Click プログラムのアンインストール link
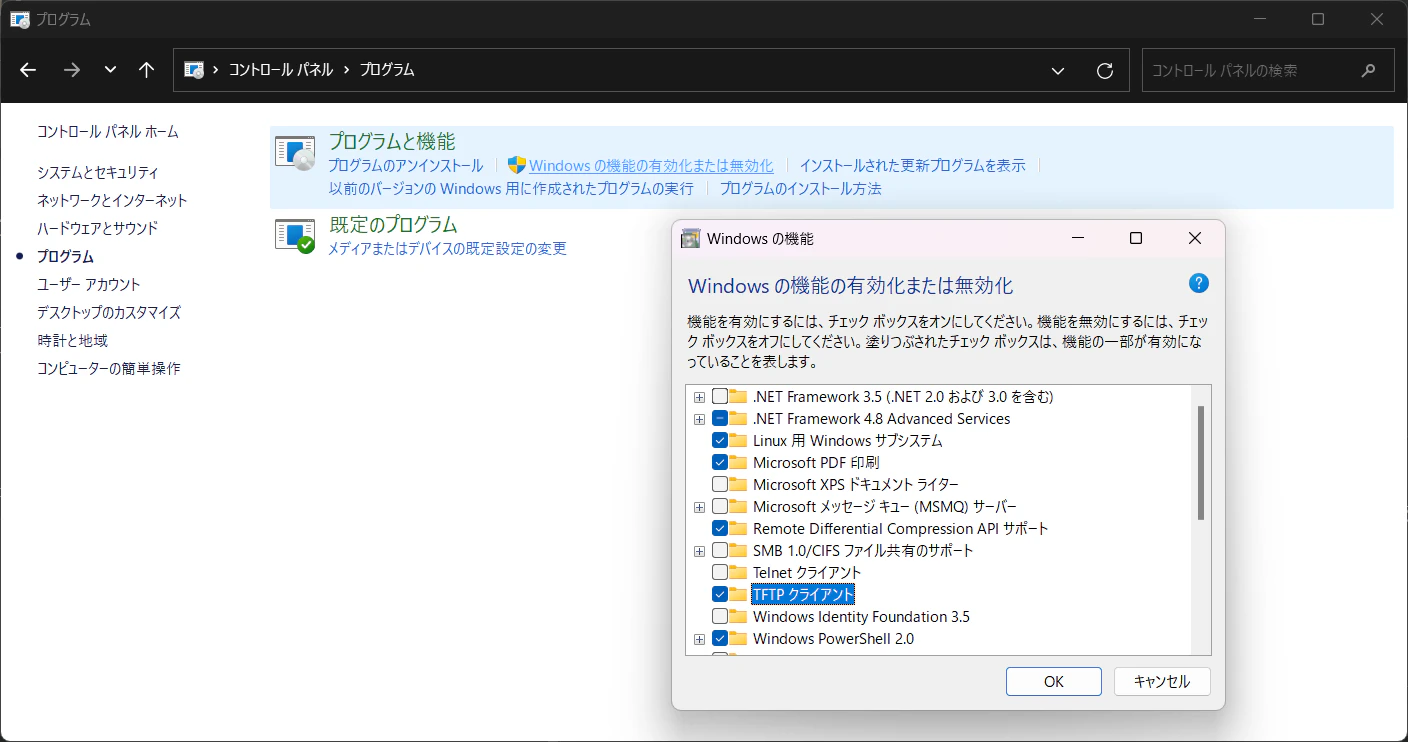Screen dimensions: 1408x742 [x=406, y=166]
